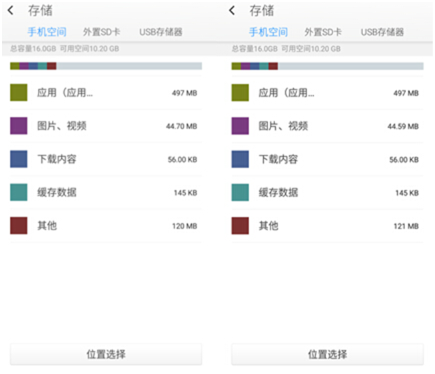Open 缓存数据 label in right screen
The height and width of the screenshot is (374, 435).
tap(278, 192)
